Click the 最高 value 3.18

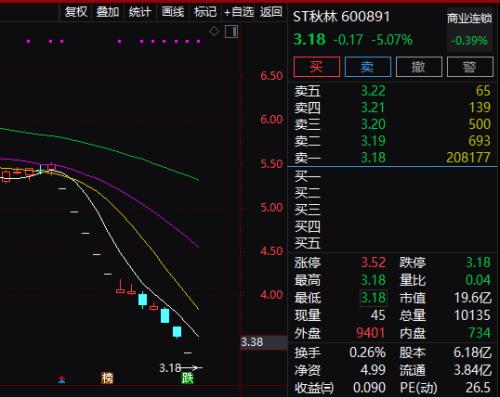pos(373,280)
